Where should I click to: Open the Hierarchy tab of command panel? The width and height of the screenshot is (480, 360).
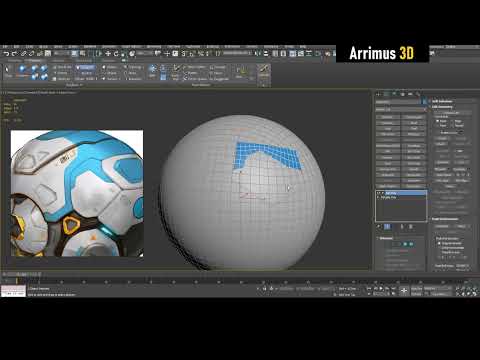pos(394,94)
